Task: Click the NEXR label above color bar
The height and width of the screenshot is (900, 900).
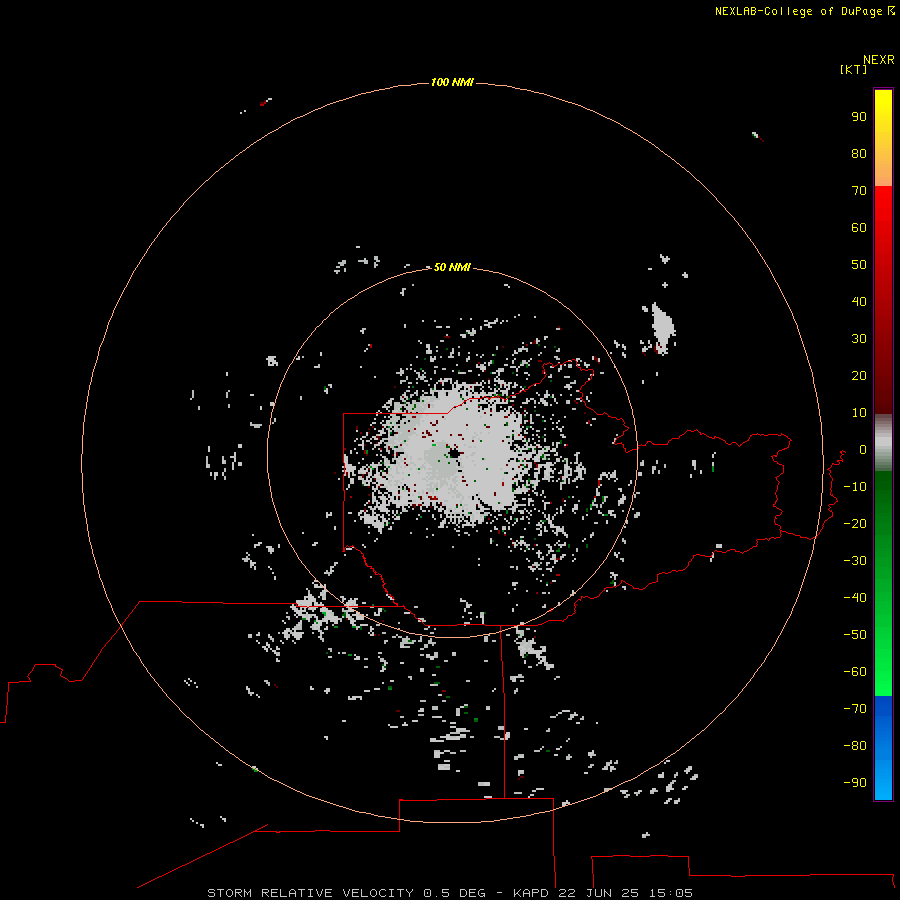Action: coord(878,60)
